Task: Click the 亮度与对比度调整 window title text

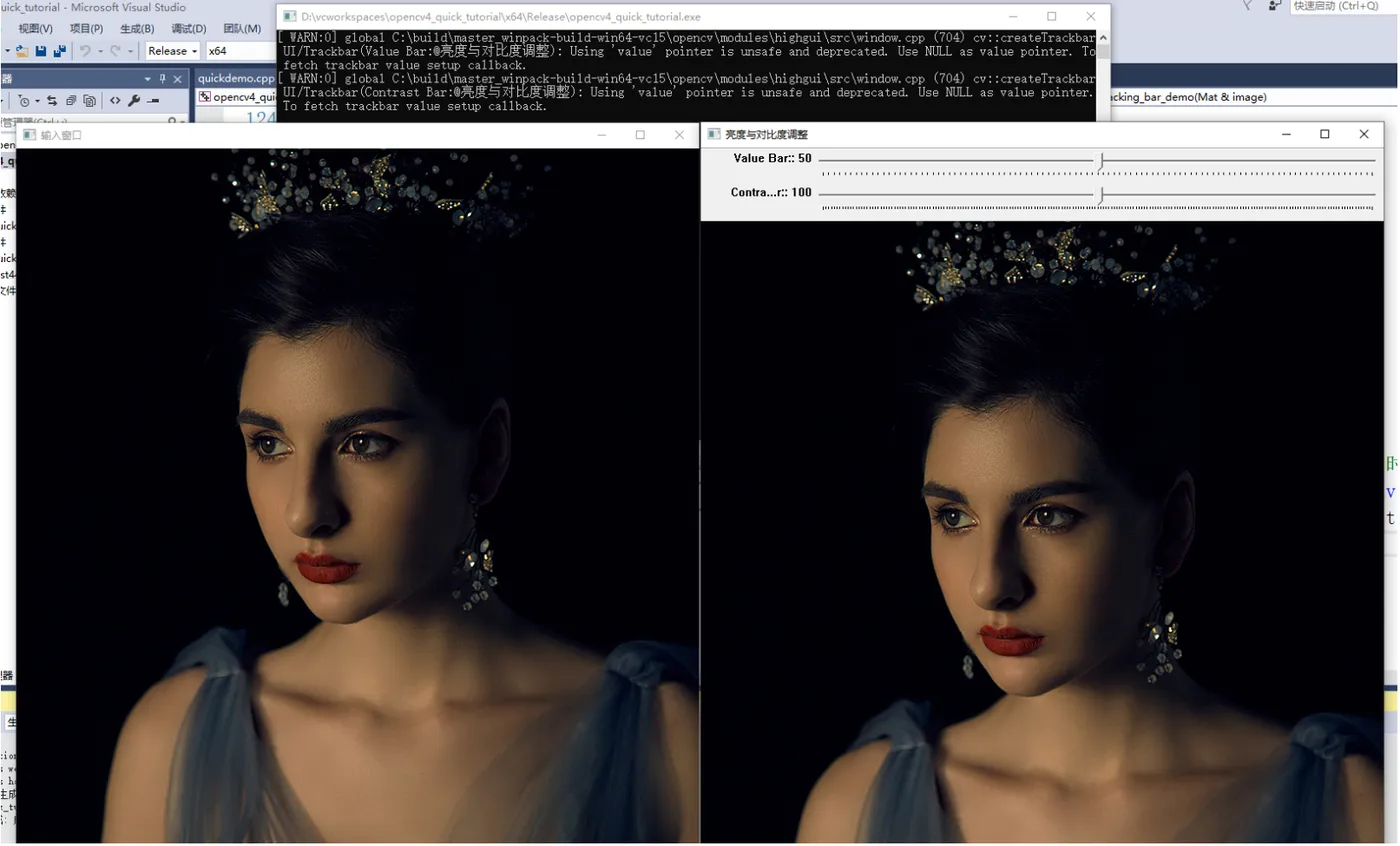Action: point(766,134)
